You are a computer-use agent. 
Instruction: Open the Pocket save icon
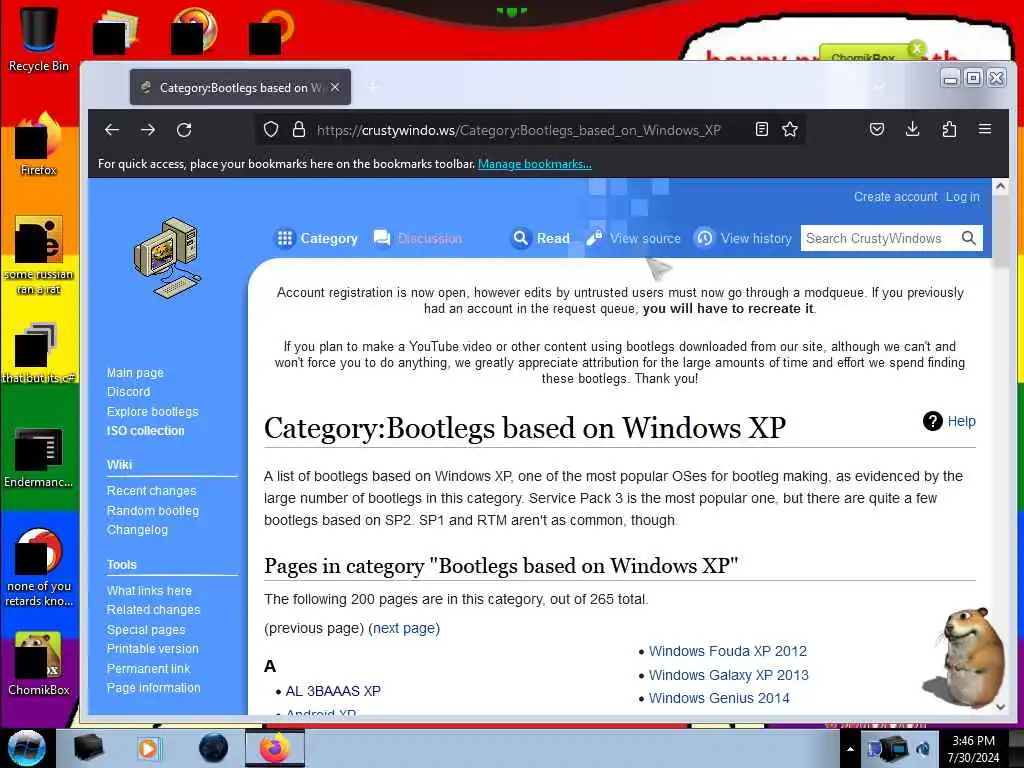(x=877, y=129)
